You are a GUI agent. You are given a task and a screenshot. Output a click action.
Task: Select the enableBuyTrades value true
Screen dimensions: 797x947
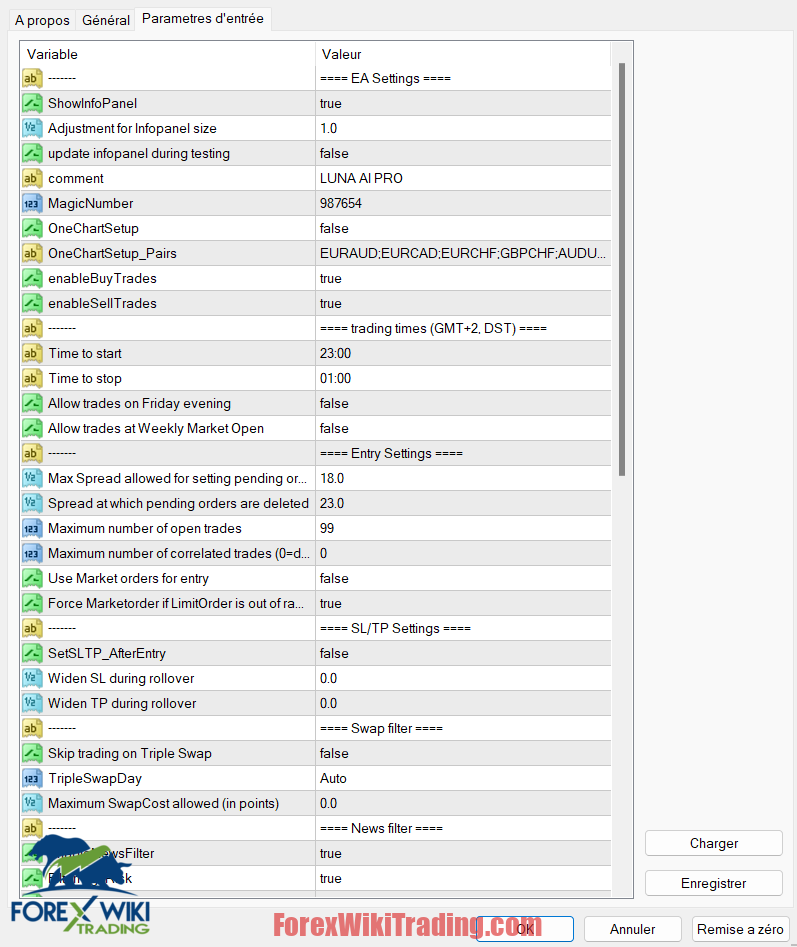point(463,278)
